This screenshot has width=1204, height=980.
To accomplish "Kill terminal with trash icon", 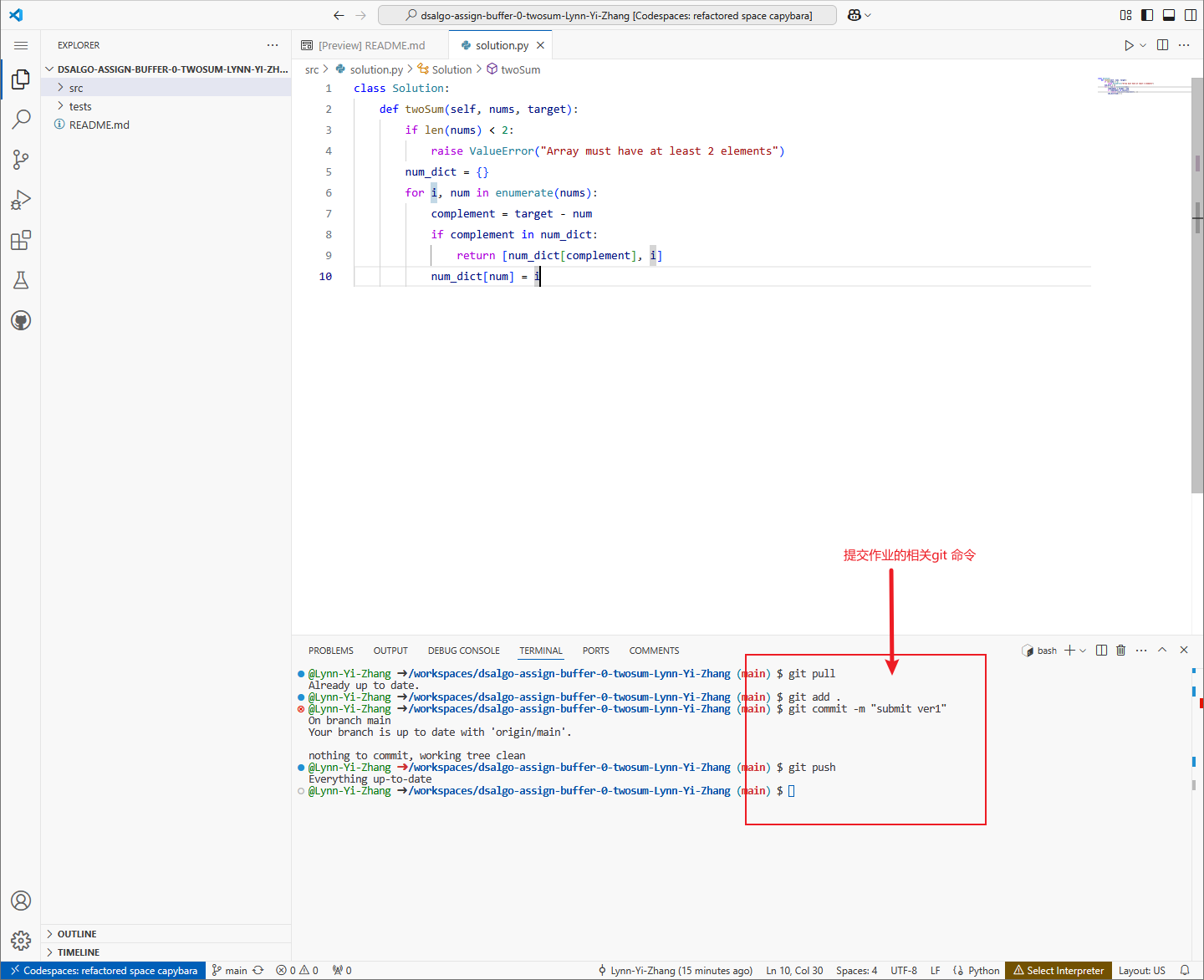I will (1121, 651).
